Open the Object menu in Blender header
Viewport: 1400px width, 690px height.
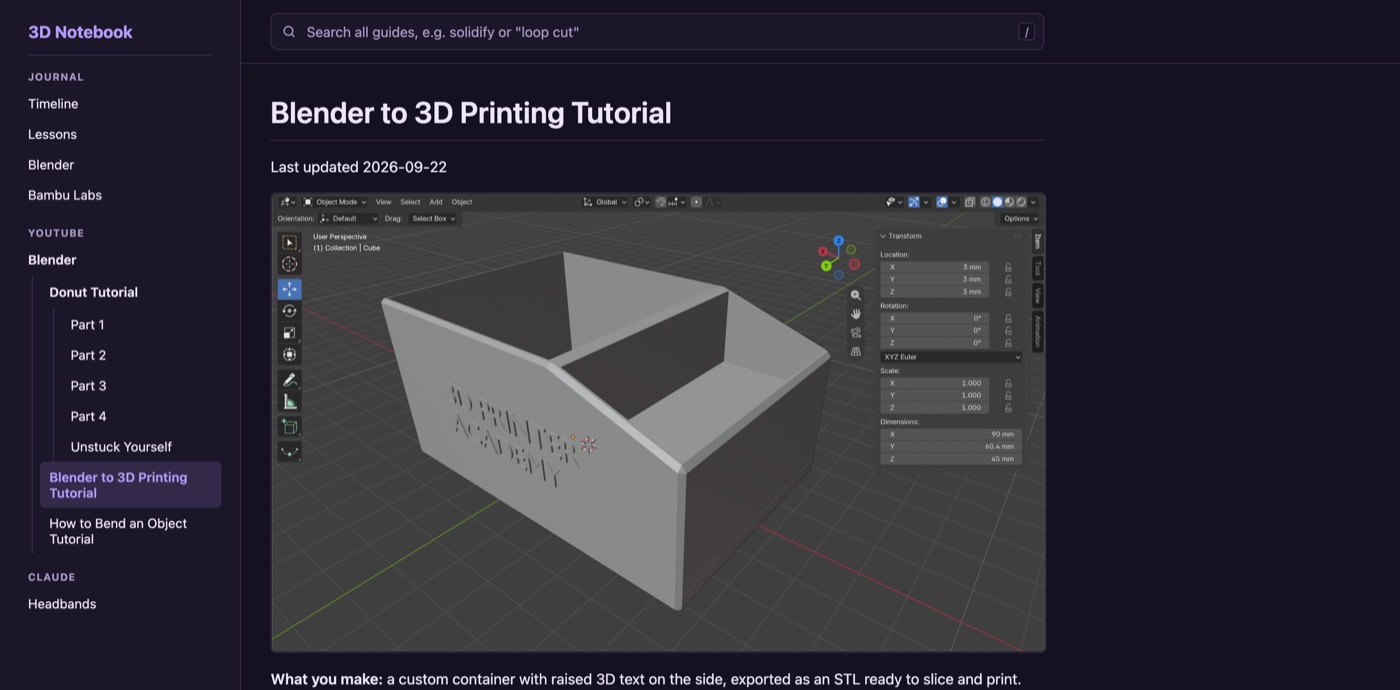[462, 202]
